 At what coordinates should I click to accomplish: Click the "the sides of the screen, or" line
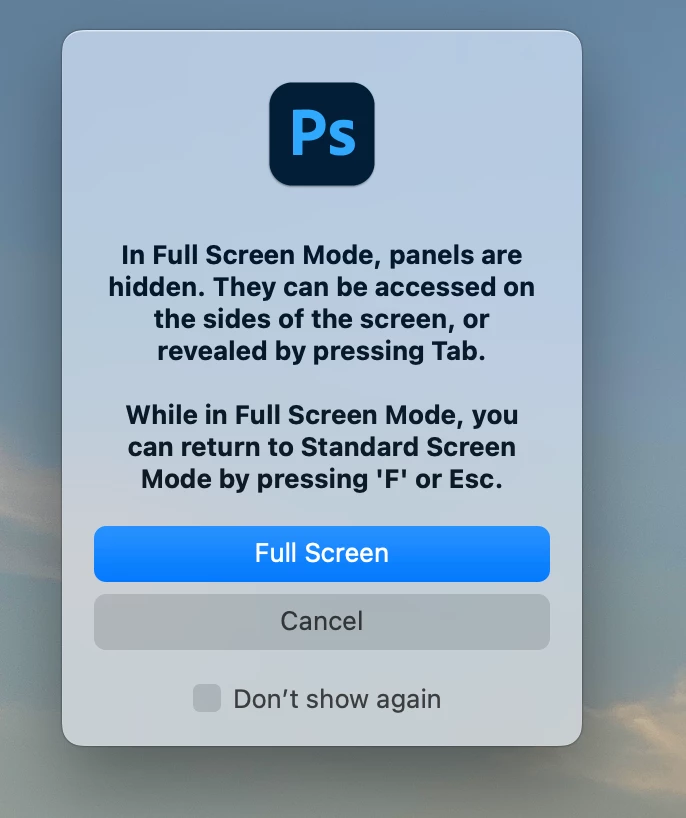(x=322, y=319)
